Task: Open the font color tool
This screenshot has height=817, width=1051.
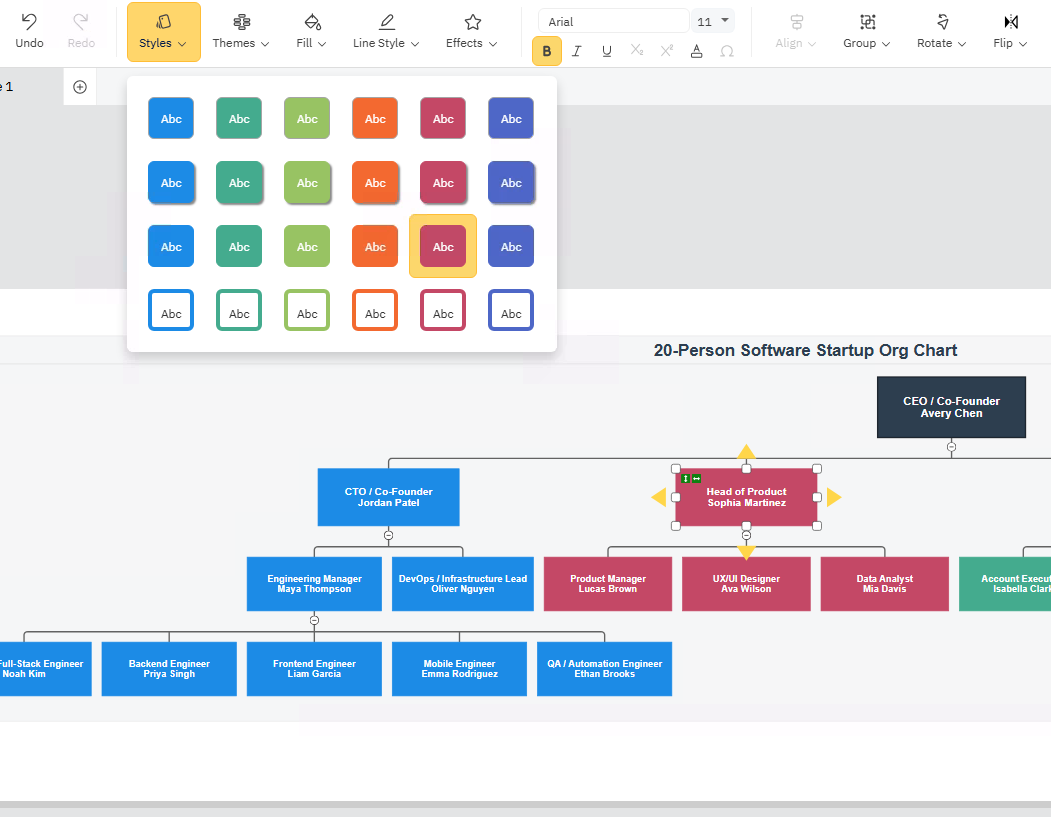Action: [696, 51]
